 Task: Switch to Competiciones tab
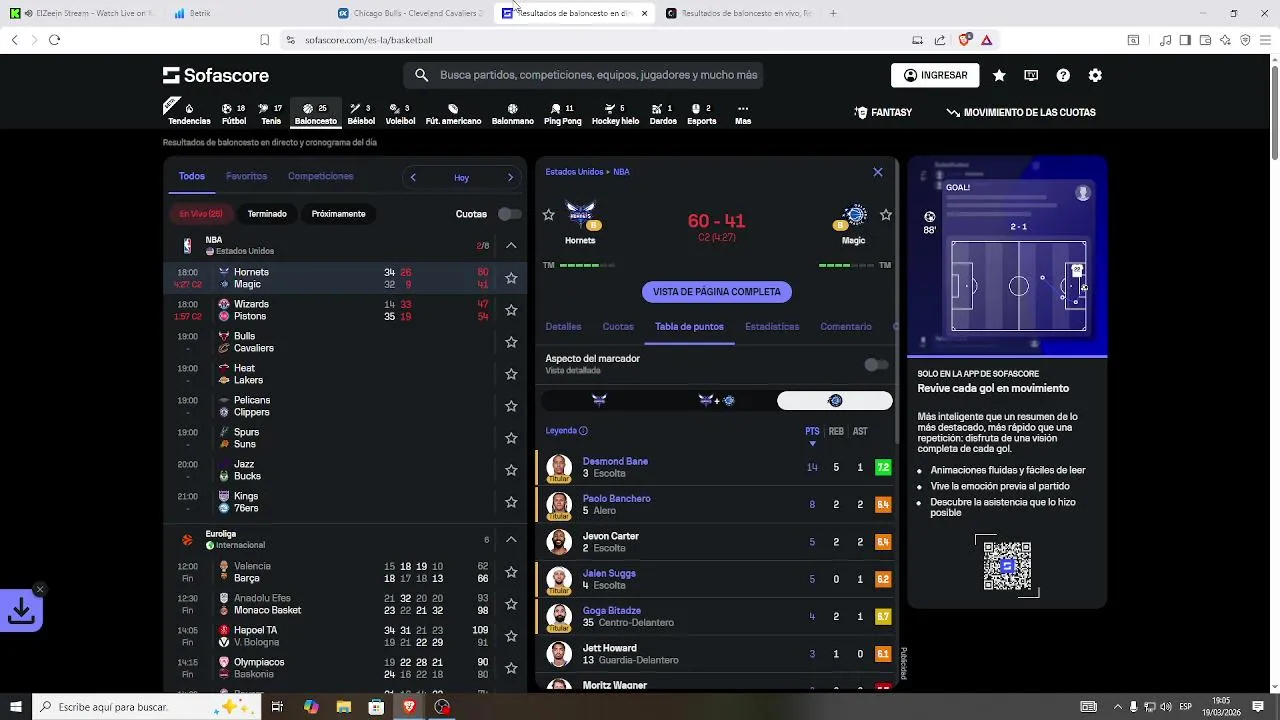[x=320, y=176]
